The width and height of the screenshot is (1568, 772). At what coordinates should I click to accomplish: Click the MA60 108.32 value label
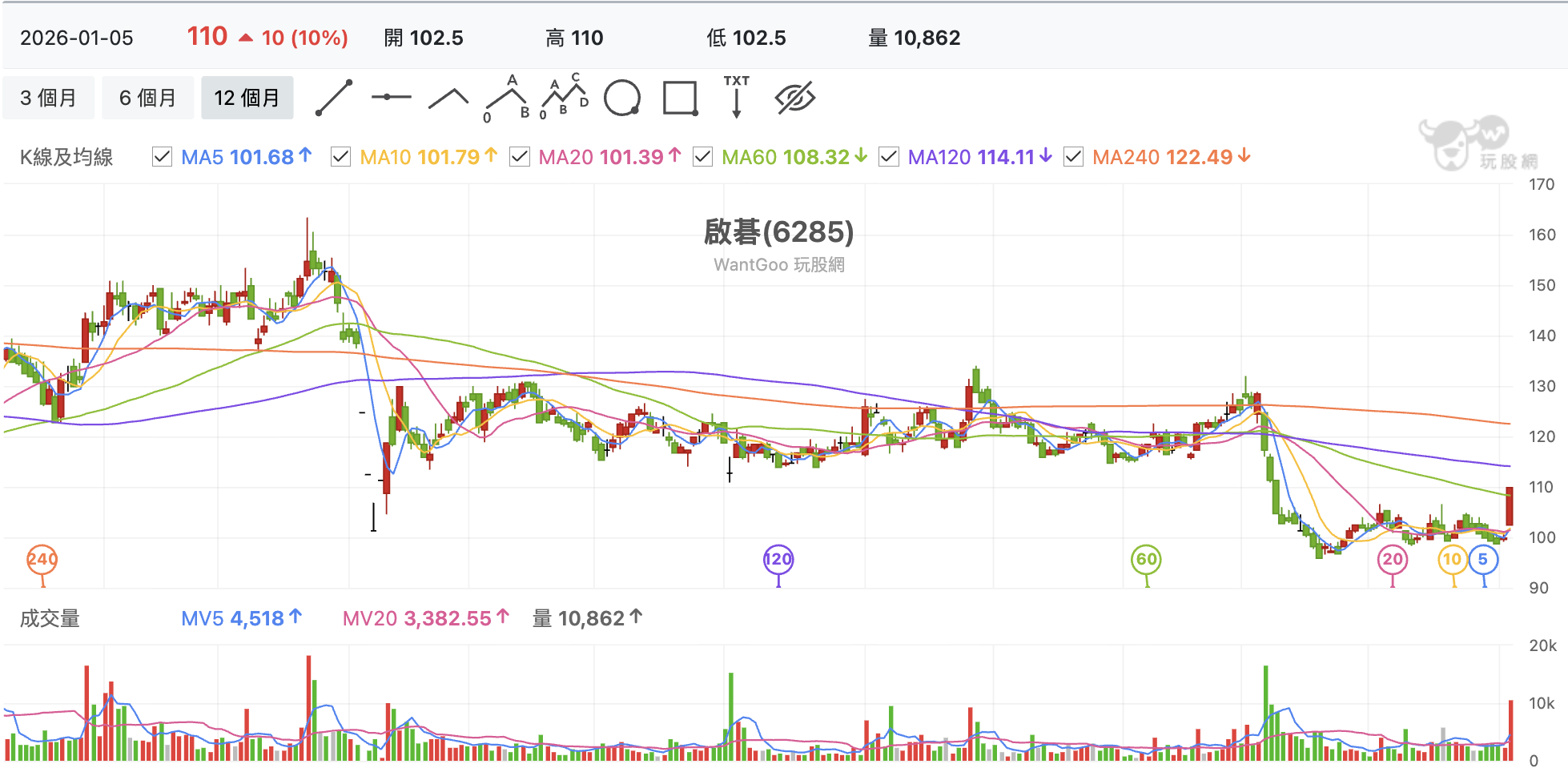click(794, 157)
